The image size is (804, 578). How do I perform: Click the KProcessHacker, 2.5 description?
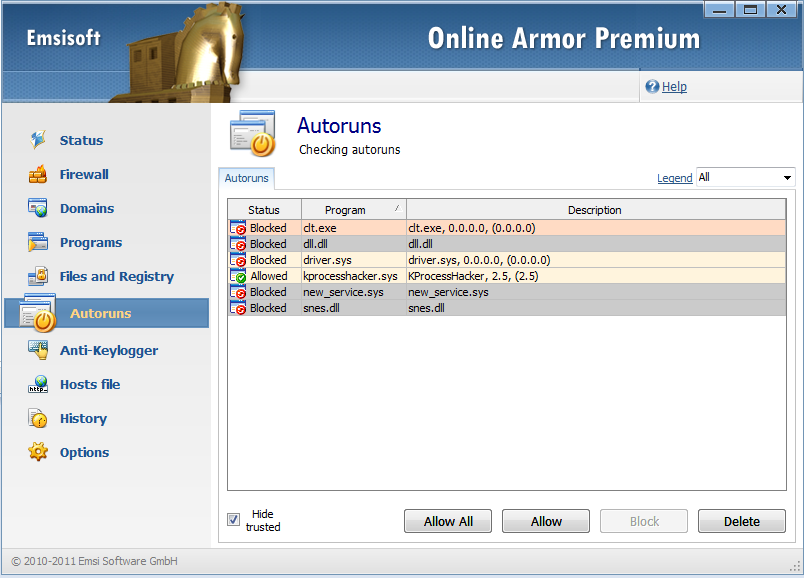point(473,276)
